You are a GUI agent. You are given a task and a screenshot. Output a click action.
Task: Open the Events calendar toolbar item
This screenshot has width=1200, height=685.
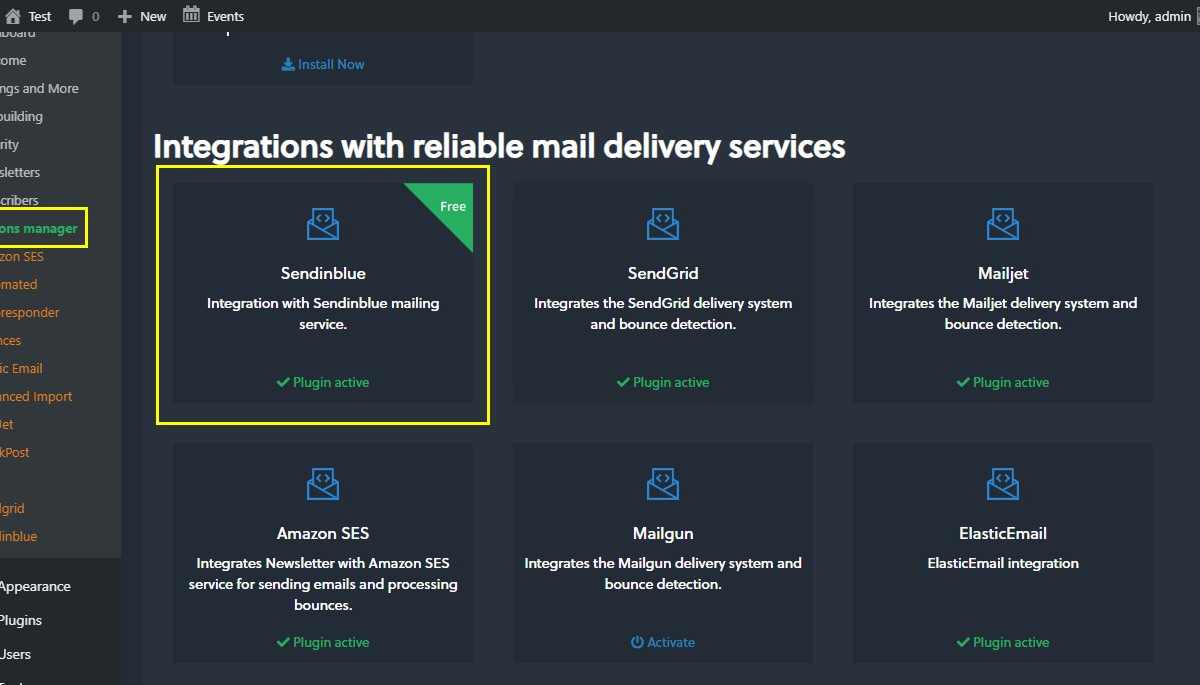(x=213, y=16)
